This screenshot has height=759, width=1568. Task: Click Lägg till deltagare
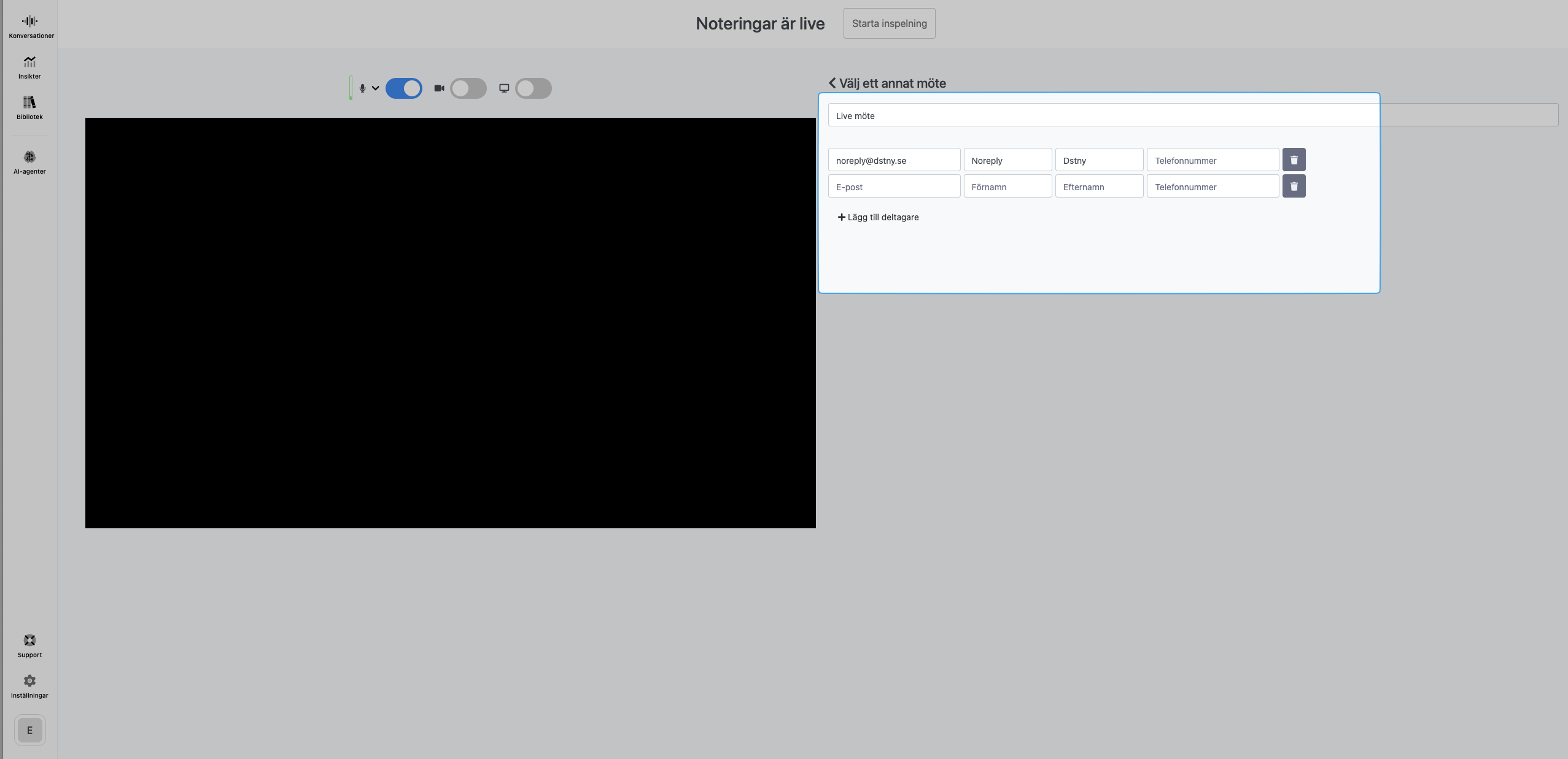[878, 217]
